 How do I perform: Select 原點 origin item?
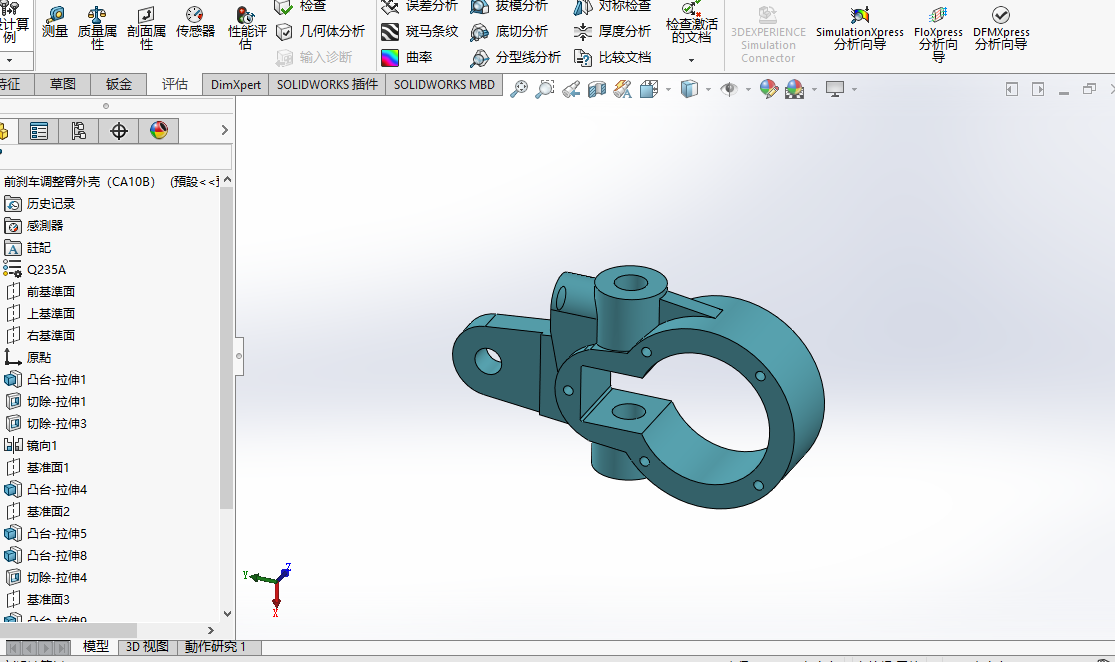tap(28, 358)
